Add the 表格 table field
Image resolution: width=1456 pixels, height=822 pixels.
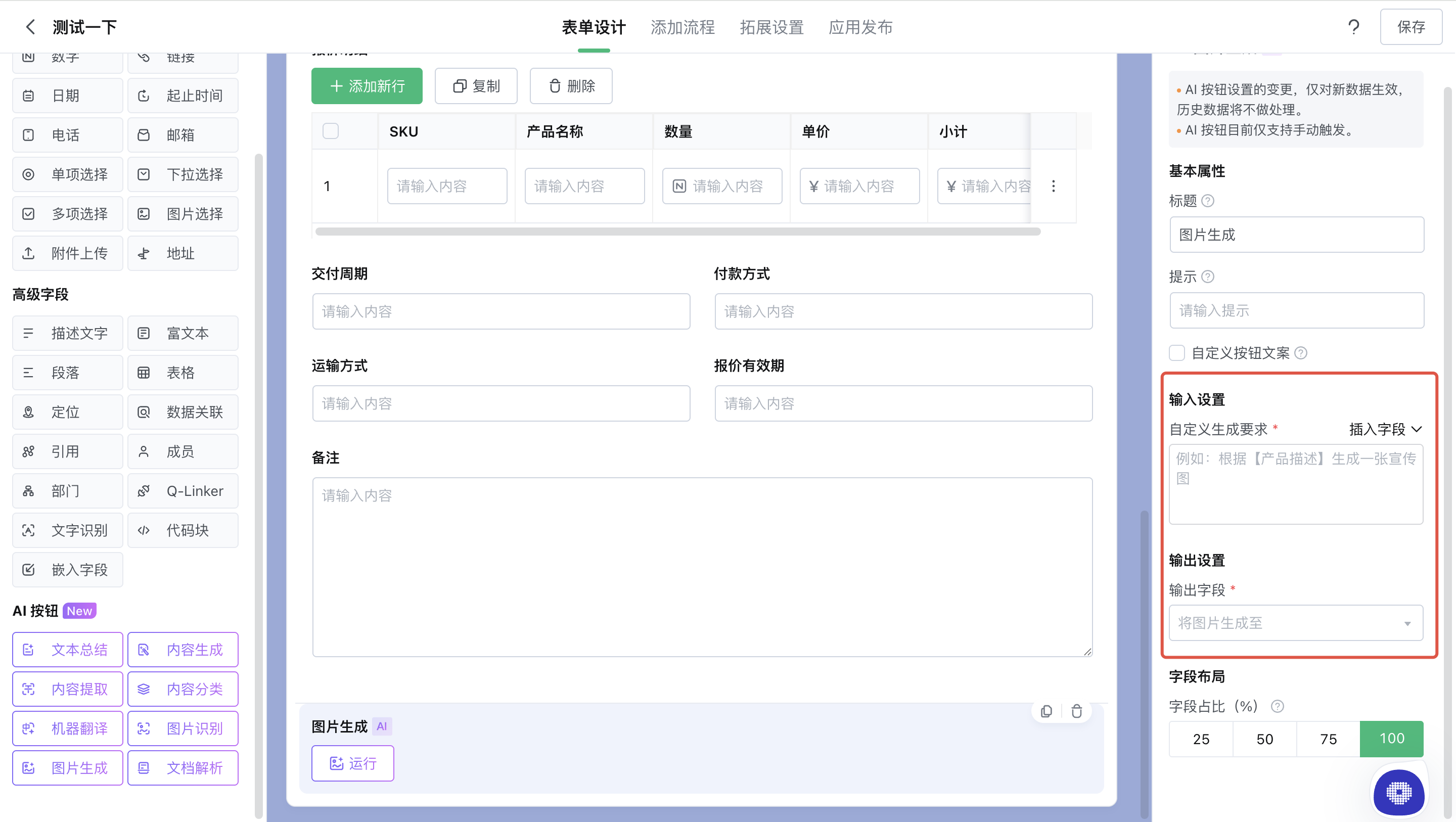(183, 373)
